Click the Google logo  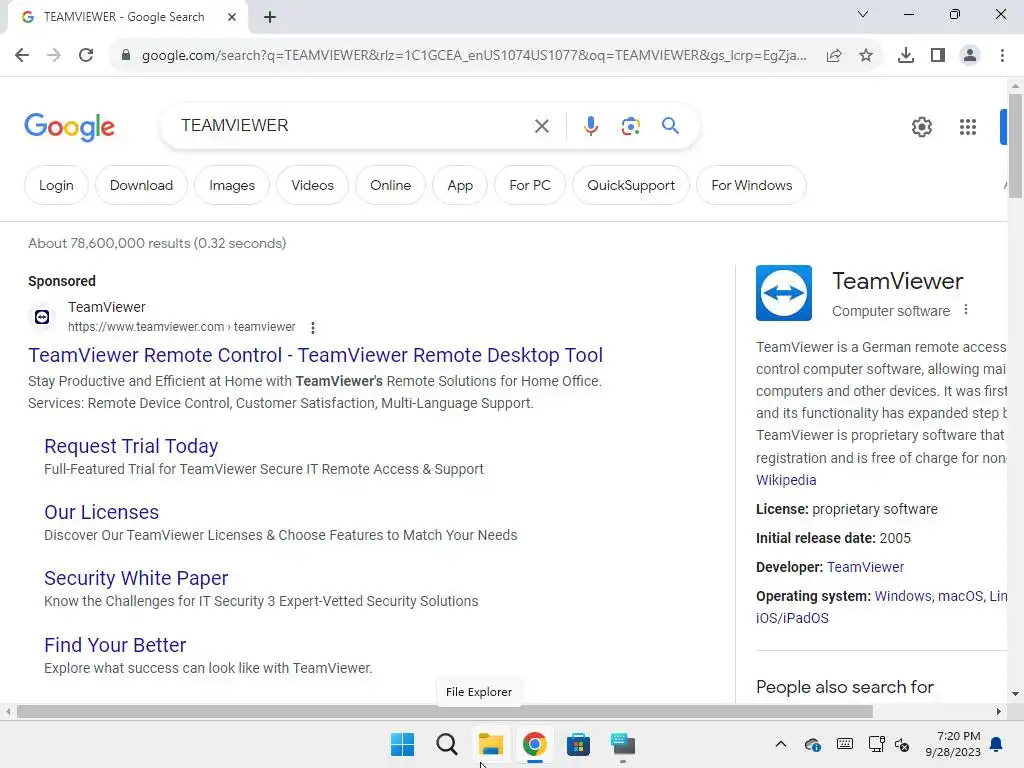[69, 127]
